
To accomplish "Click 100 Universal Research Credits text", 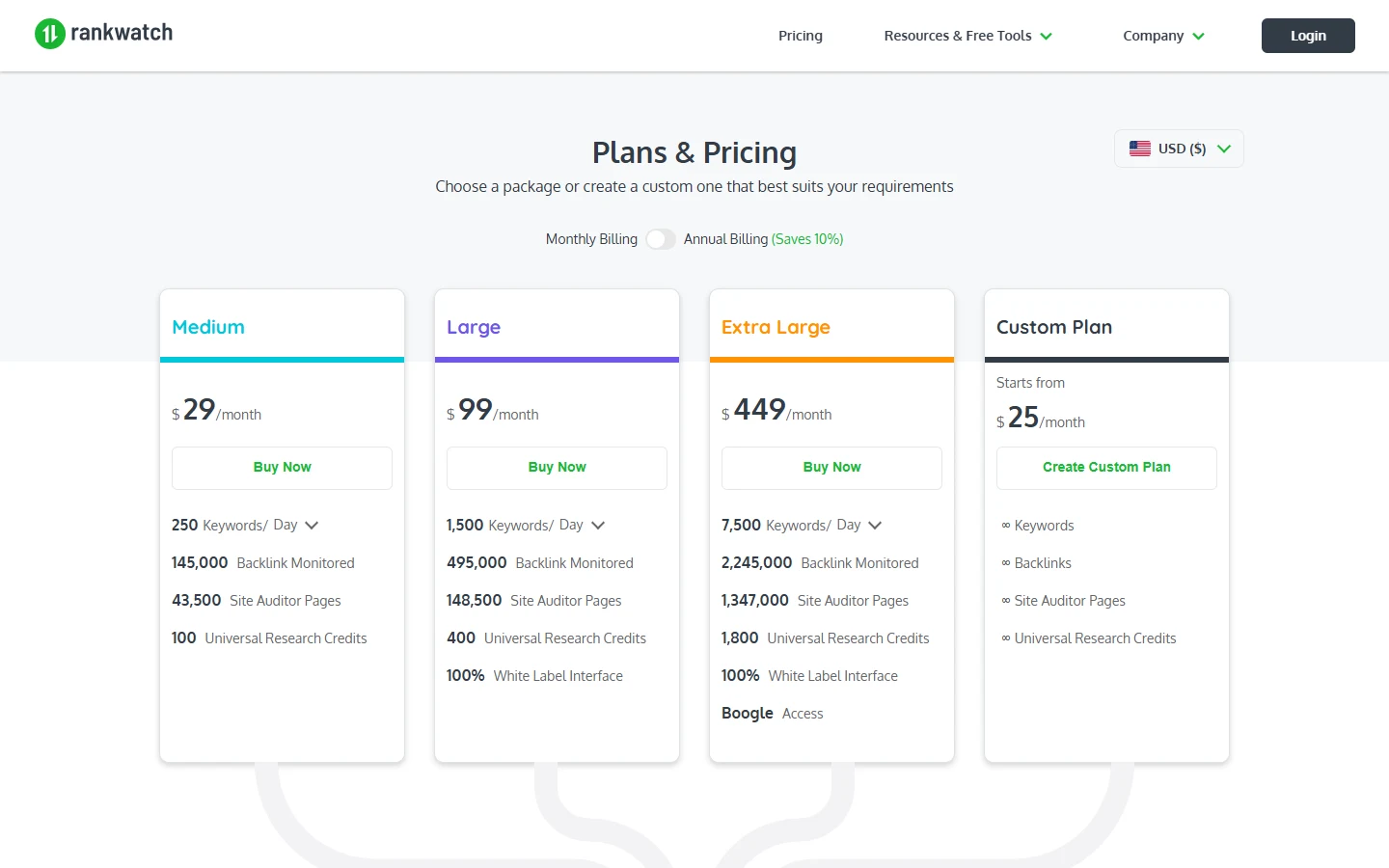I will (x=269, y=638).
